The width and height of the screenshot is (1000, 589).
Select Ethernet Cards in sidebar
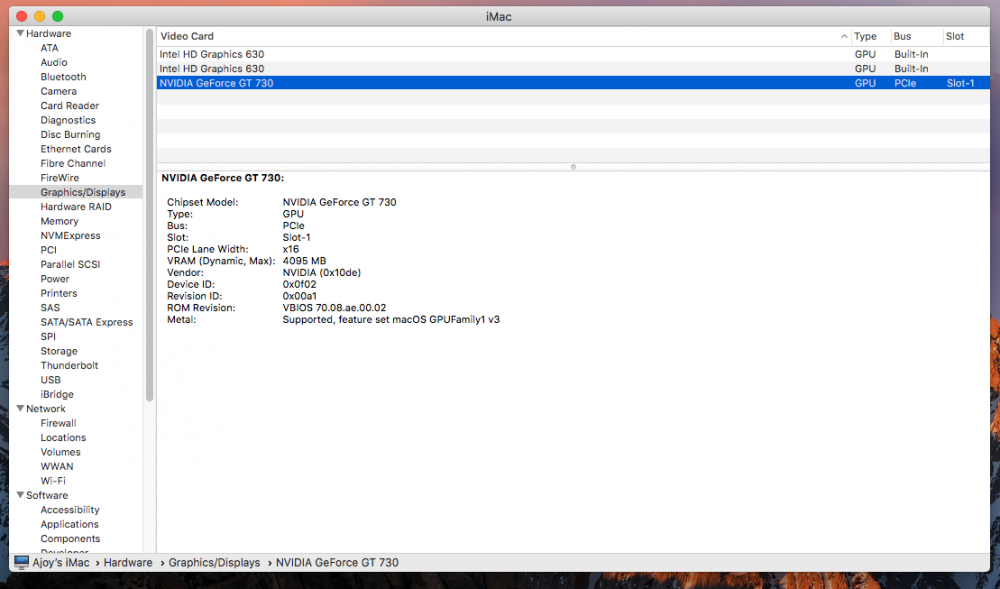[x=76, y=149]
